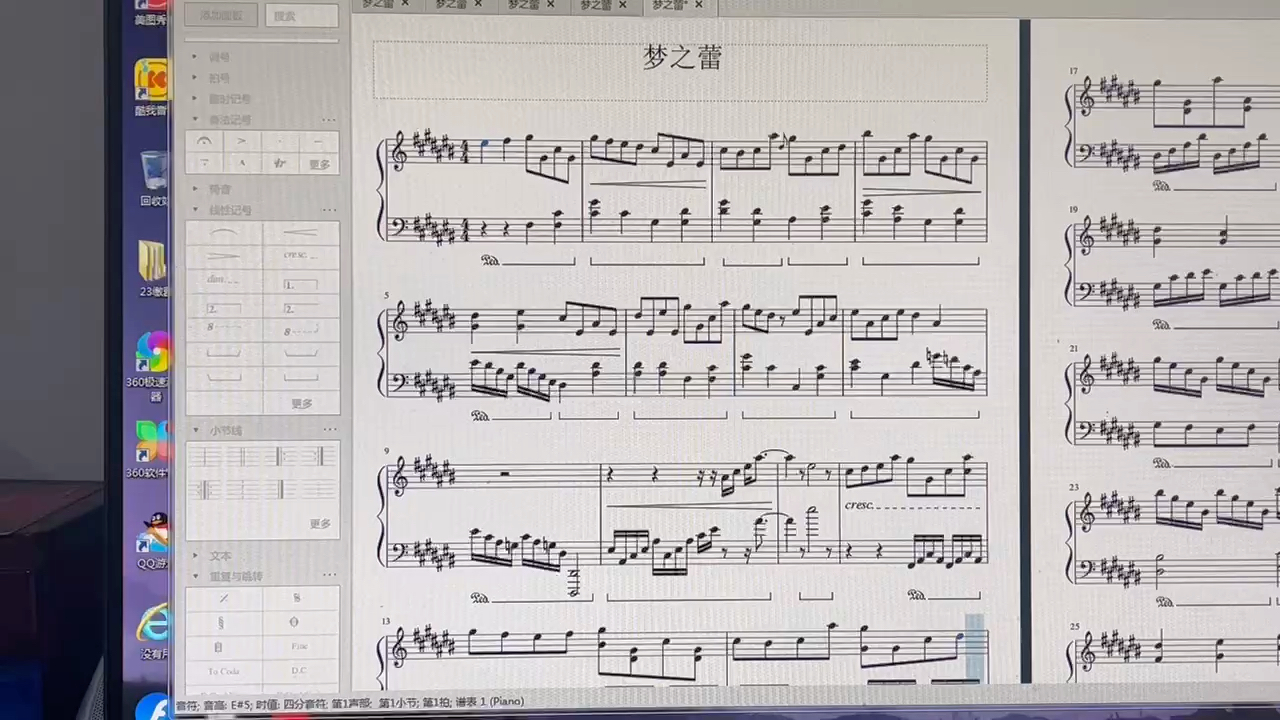The height and width of the screenshot is (720, 1280).
Task: Collapse the 重复与跳转 palette section
Action: [x=234, y=577]
